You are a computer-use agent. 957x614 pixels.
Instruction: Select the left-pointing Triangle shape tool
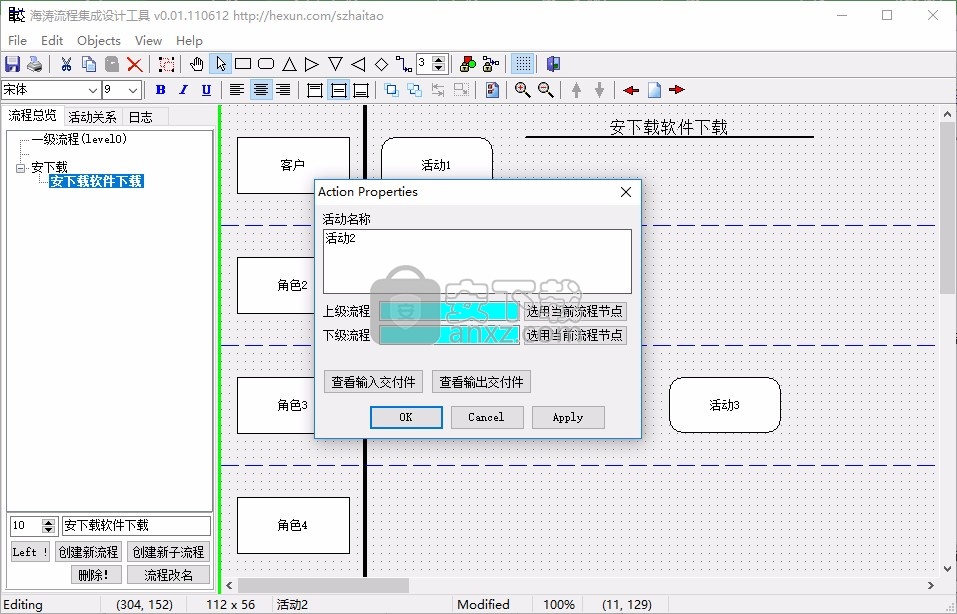[358, 63]
